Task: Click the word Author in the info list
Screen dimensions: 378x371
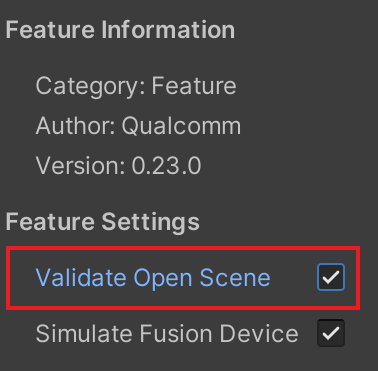Action: (x=75, y=126)
